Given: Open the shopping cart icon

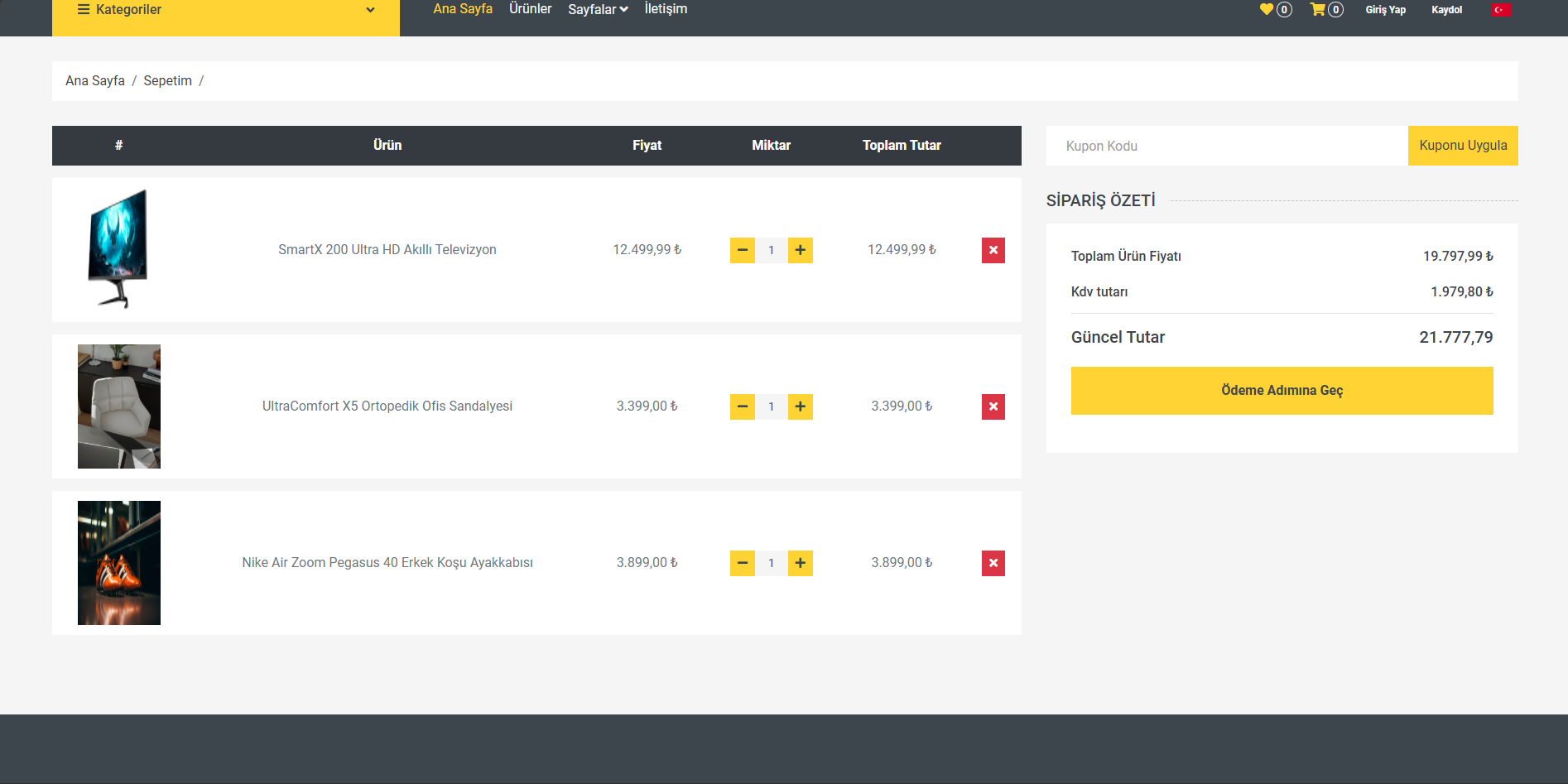Looking at the screenshot, I should [1318, 9].
